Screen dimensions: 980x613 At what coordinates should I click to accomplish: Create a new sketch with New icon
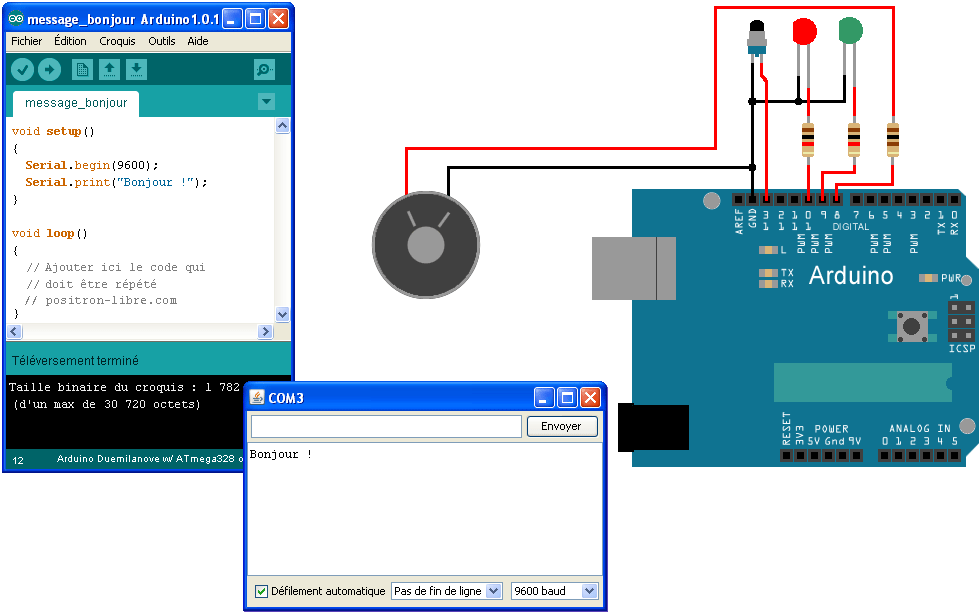(82, 69)
